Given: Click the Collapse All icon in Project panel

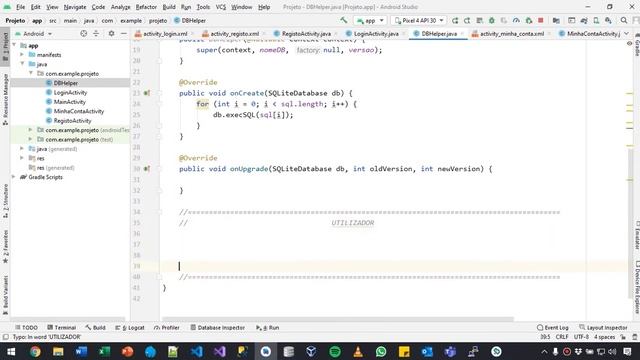Looking at the screenshot, I should pos(96,34).
